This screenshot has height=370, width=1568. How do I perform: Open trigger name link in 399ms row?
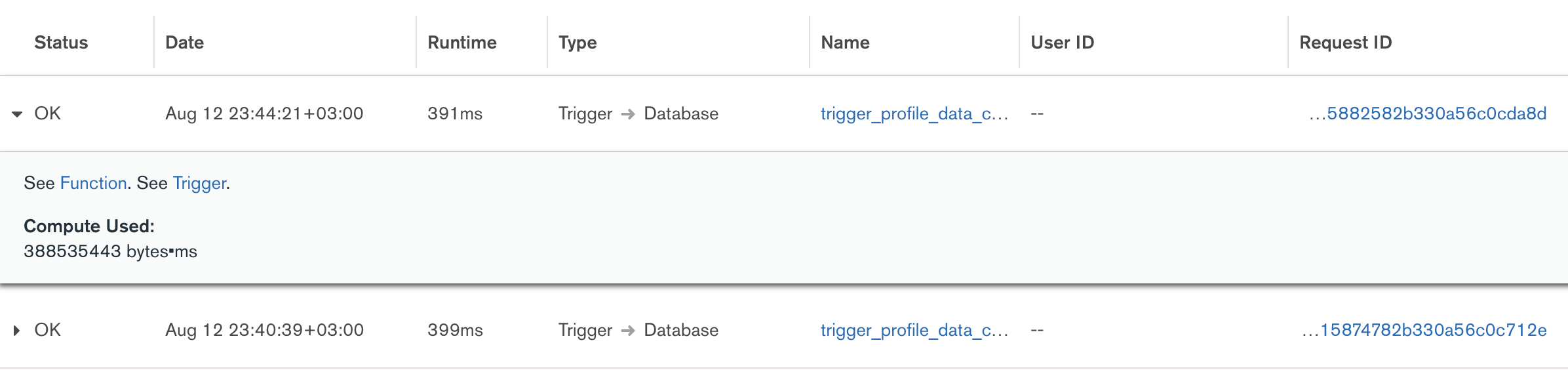(914, 330)
